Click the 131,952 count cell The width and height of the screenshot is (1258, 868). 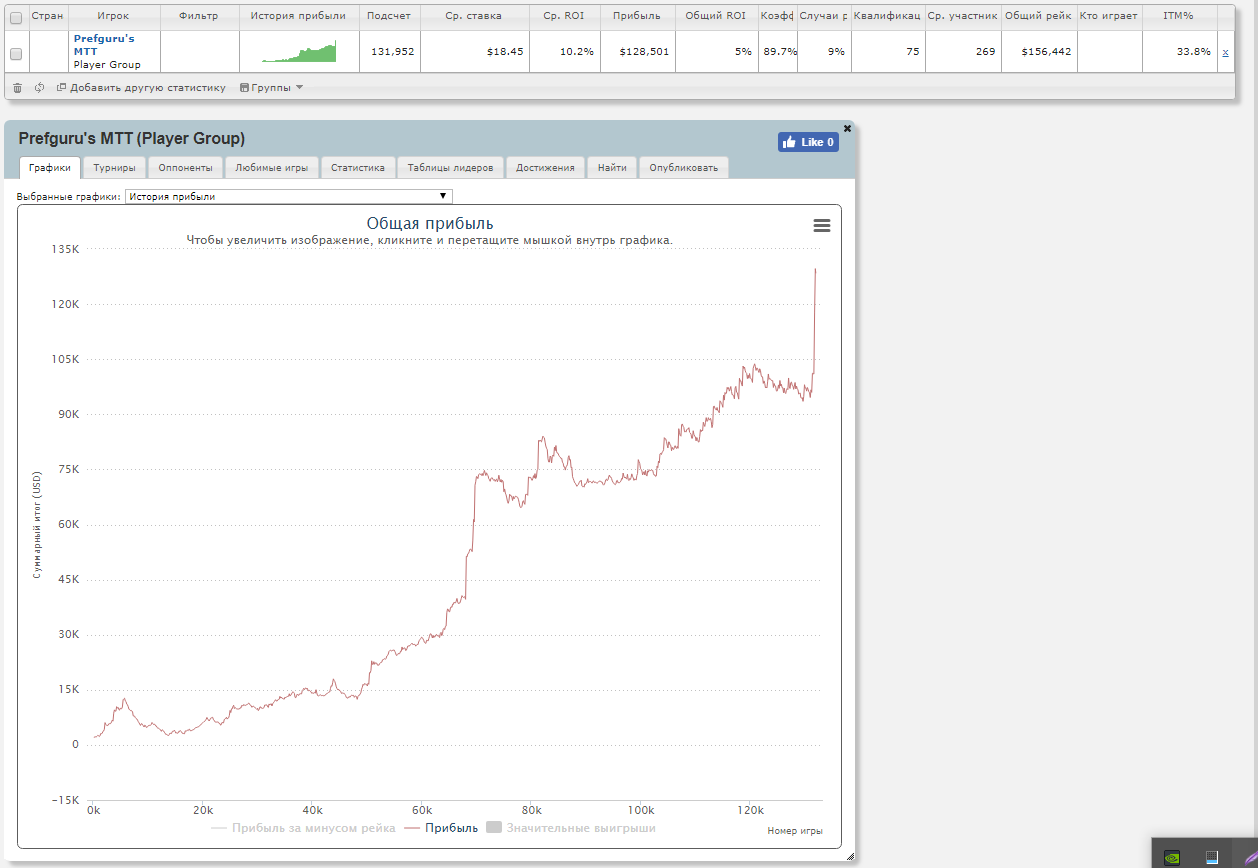(389, 52)
